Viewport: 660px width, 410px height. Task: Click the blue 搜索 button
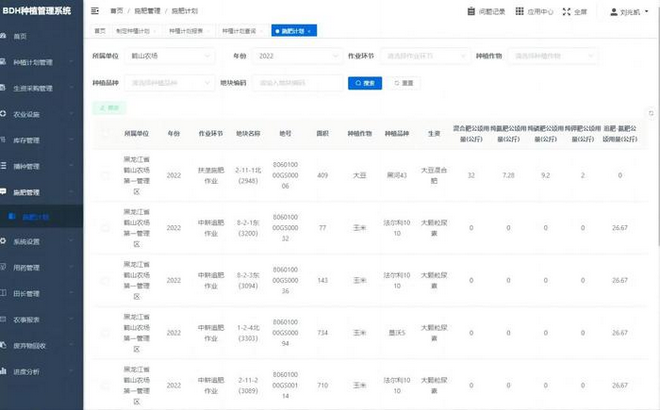coord(365,83)
